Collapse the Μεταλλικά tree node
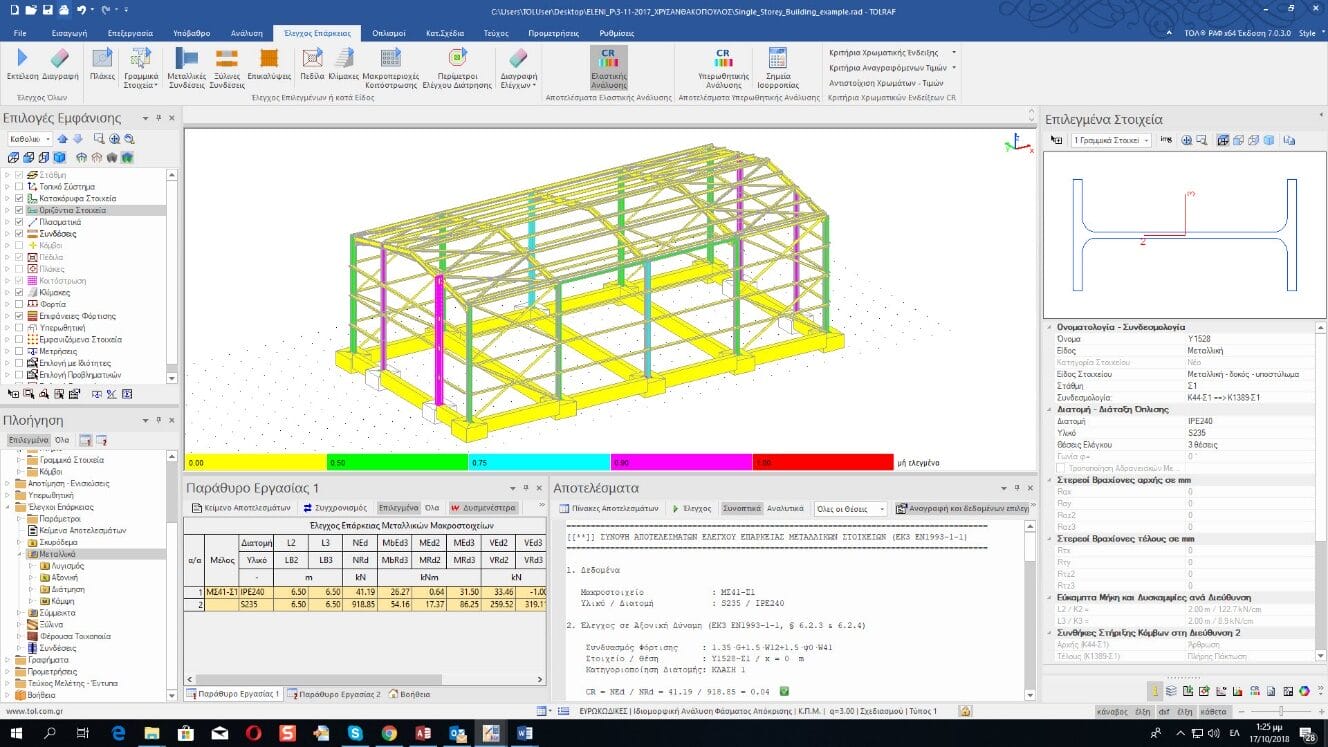 21,553
